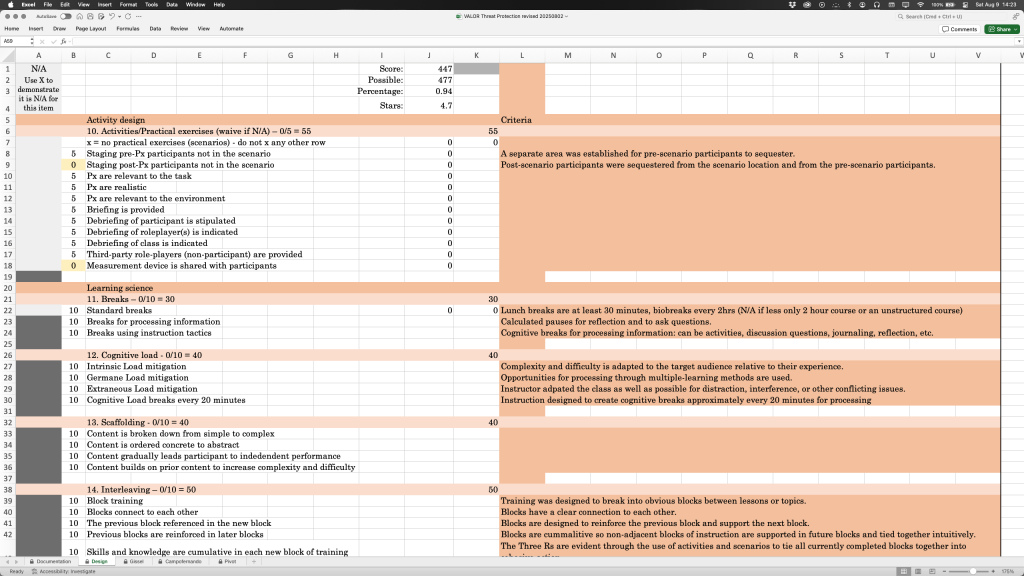The width and height of the screenshot is (1024, 576).
Task: Switch to the Gissel sheet tab
Action: pos(134,562)
